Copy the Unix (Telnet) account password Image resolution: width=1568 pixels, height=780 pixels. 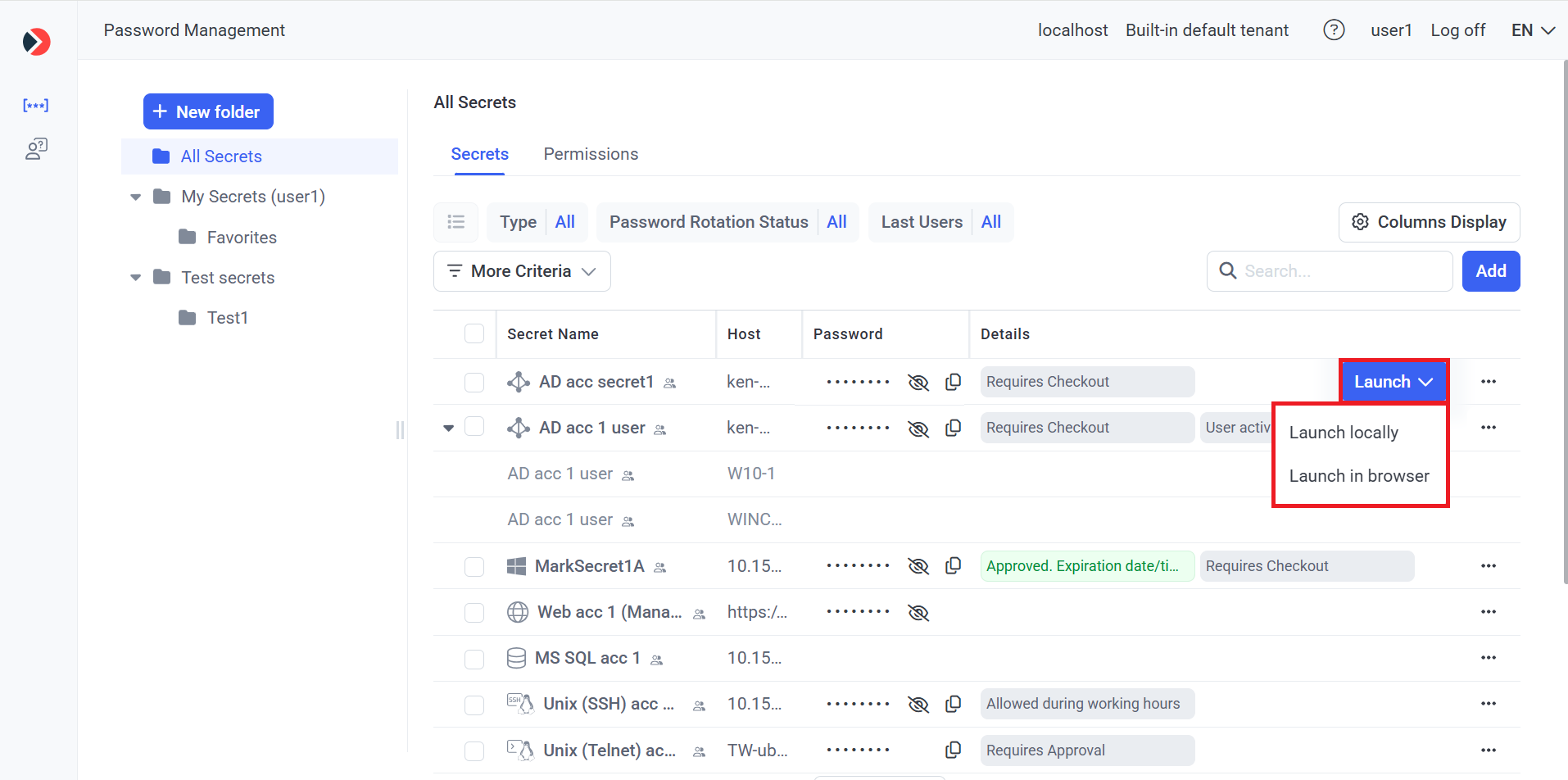pyautogui.click(x=953, y=750)
